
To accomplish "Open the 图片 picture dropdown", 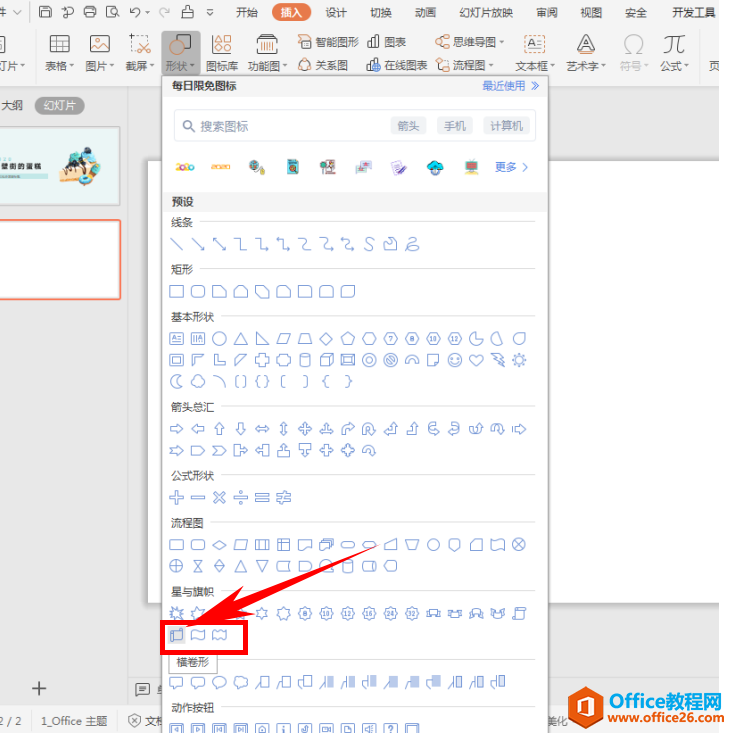I will coord(99,53).
